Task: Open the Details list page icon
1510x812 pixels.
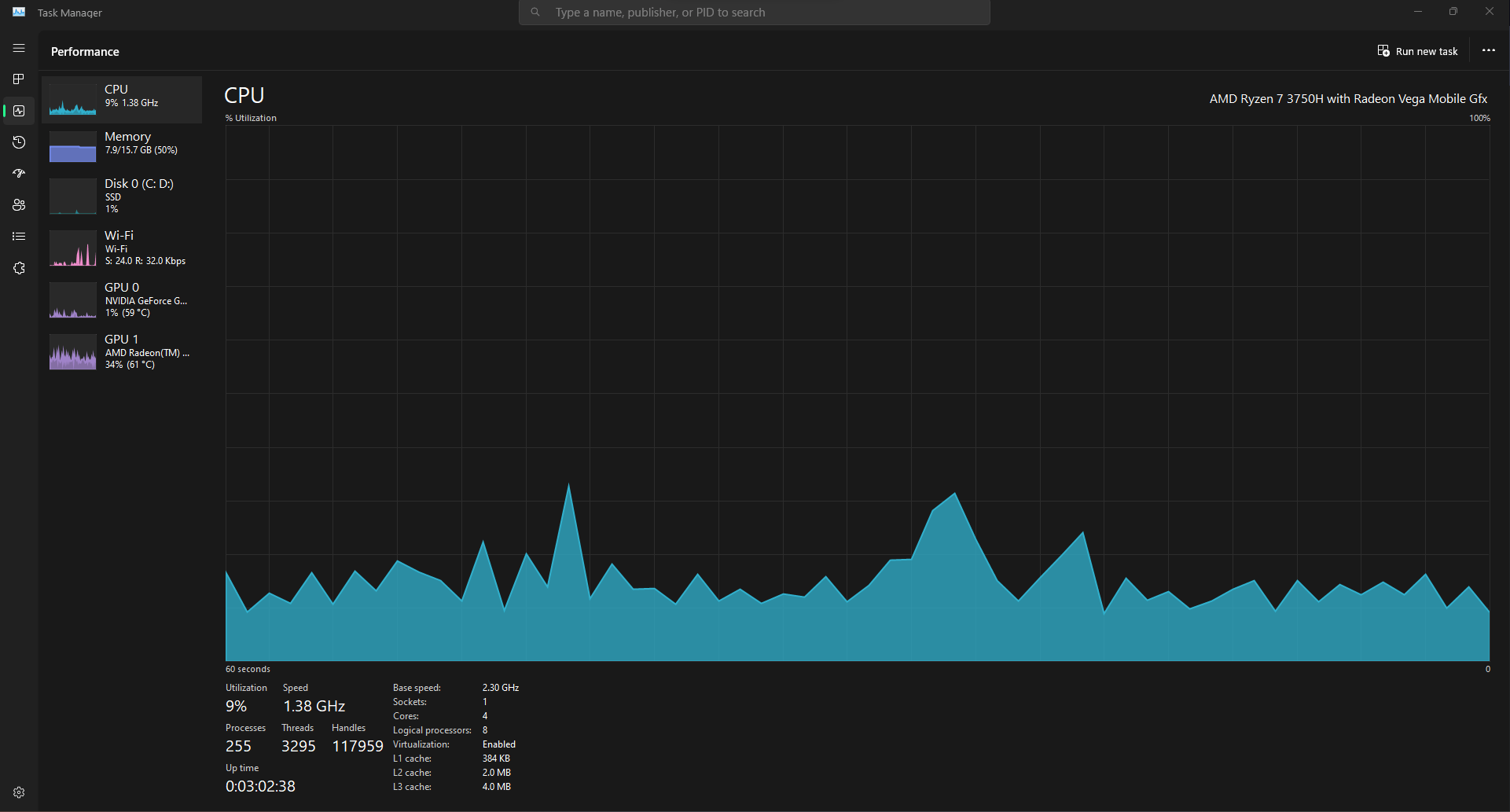Action: click(x=19, y=236)
